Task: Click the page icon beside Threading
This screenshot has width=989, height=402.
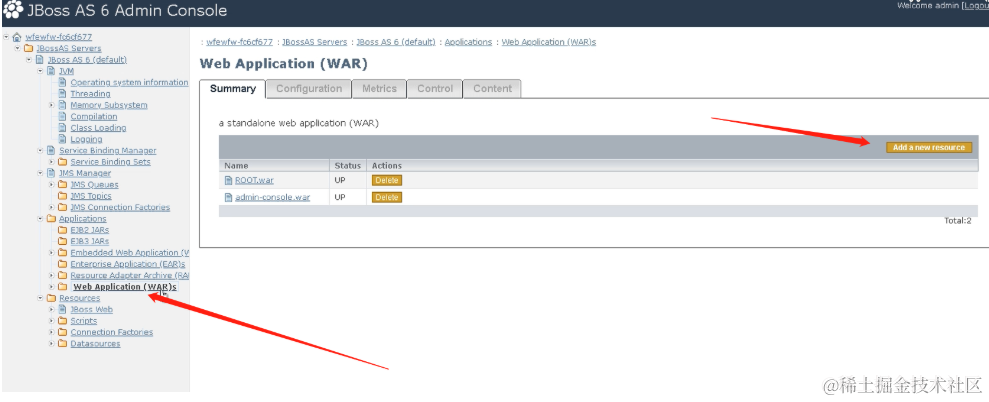Action: tap(62, 94)
